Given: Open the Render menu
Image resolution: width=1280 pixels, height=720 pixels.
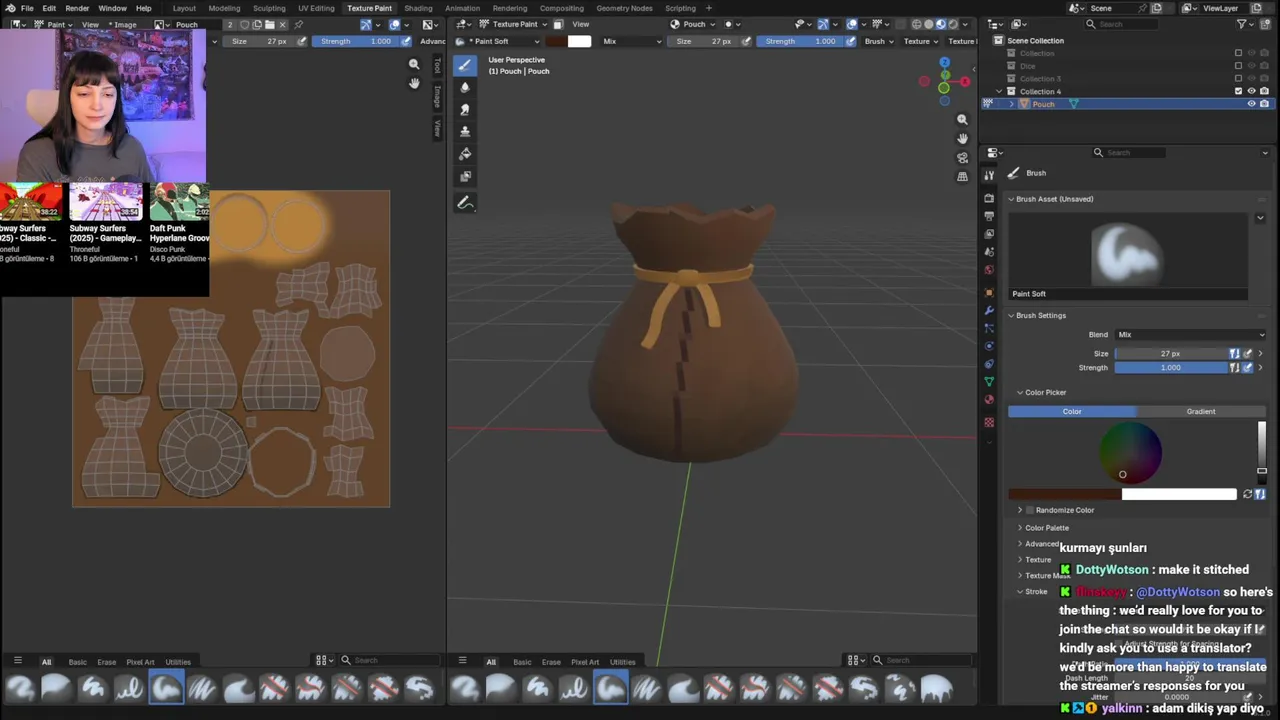Looking at the screenshot, I should (x=77, y=8).
